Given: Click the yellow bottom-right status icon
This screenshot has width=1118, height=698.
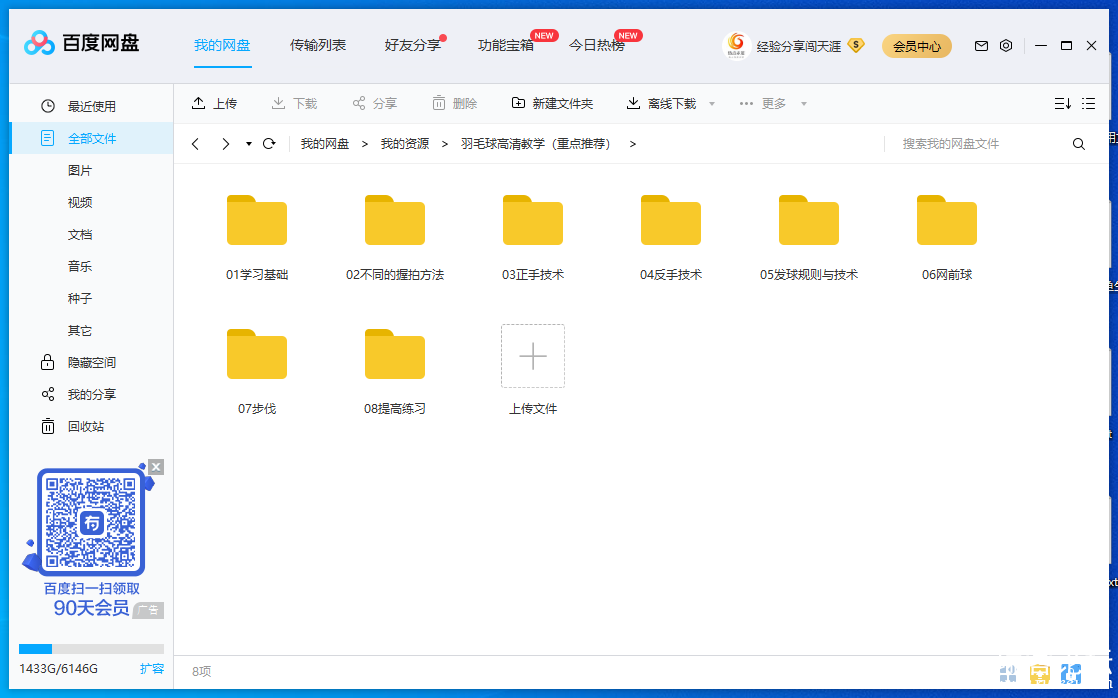Looking at the screenshot, I should 1040,673.
